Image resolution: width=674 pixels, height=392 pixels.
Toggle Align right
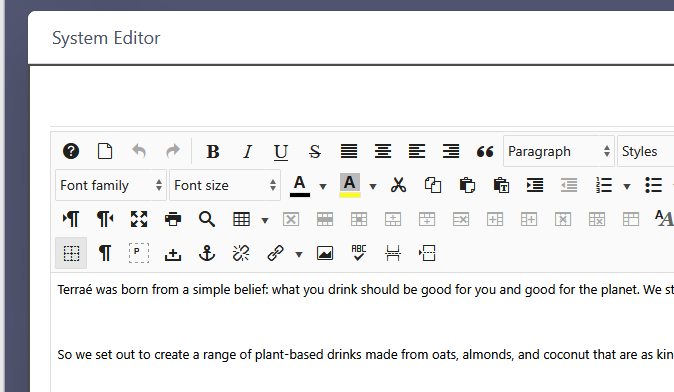[x=451, y=151]
